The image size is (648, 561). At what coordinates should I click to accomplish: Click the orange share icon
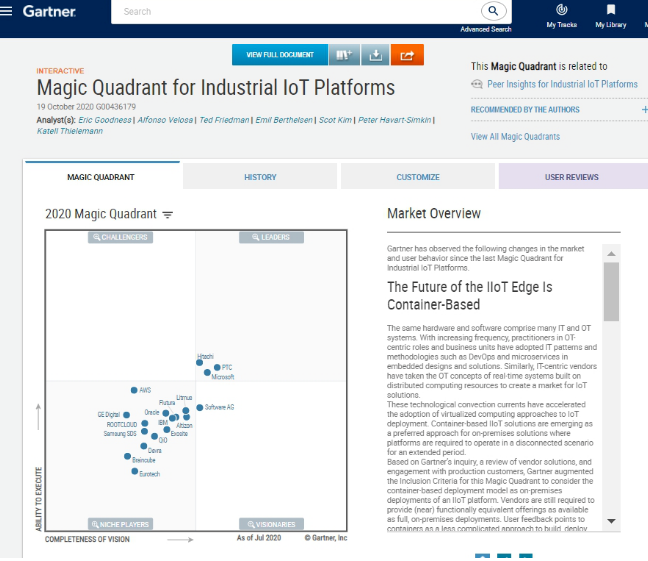click(407, 55)
